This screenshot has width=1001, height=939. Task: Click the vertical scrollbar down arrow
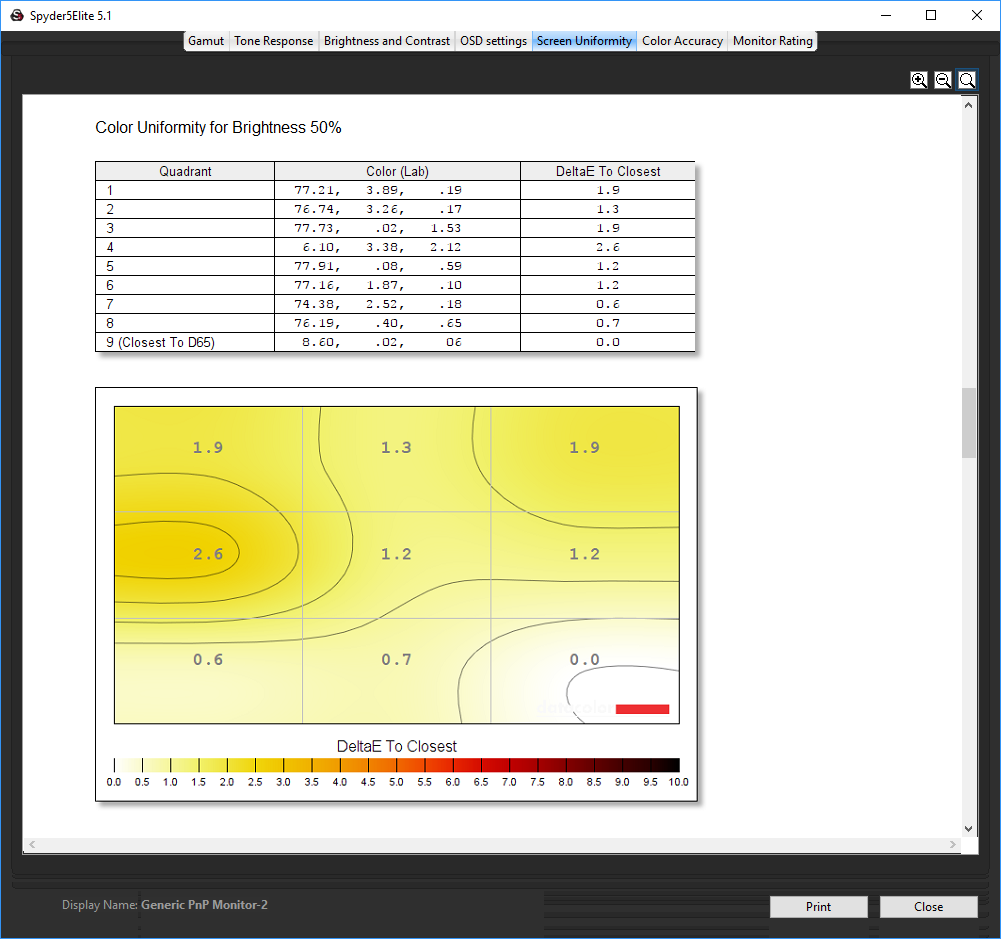click(x=968, y=829)
